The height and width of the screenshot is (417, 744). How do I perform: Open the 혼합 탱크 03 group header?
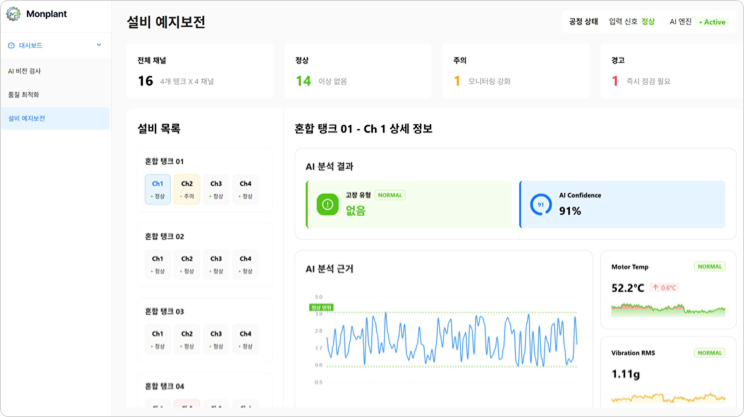[164, 311]
